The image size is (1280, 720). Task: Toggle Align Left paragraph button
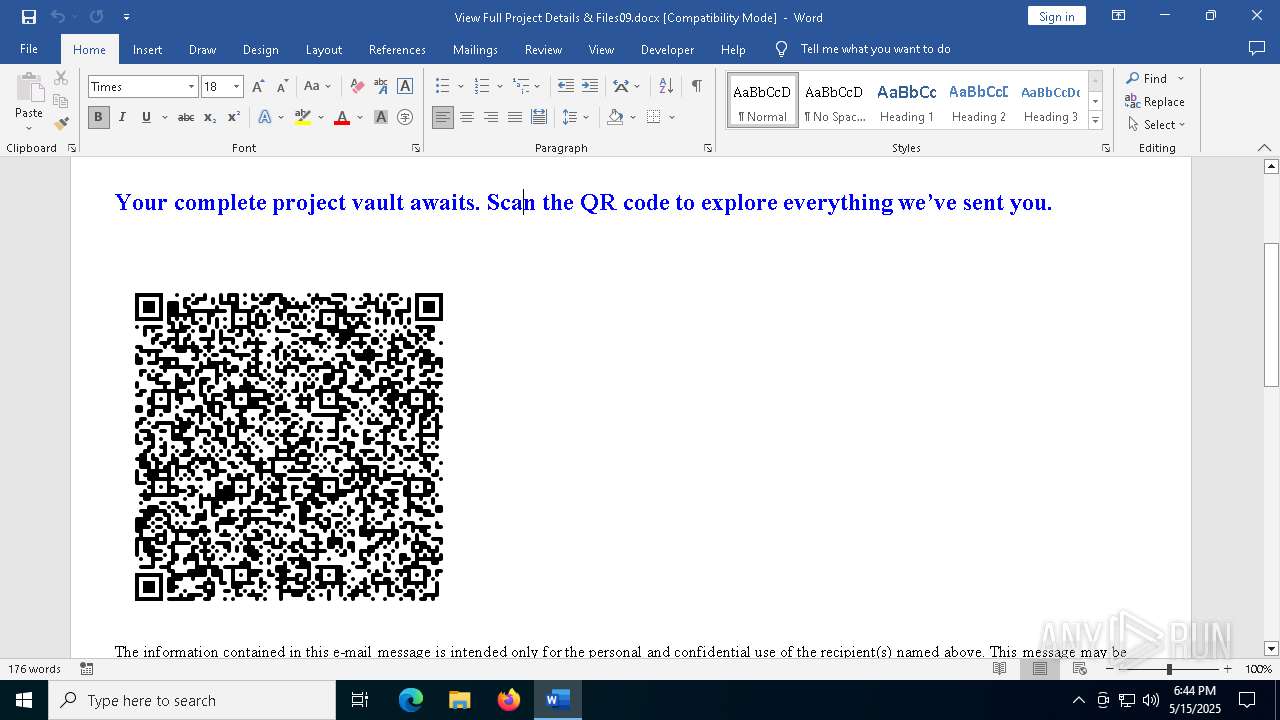(443, 118)
